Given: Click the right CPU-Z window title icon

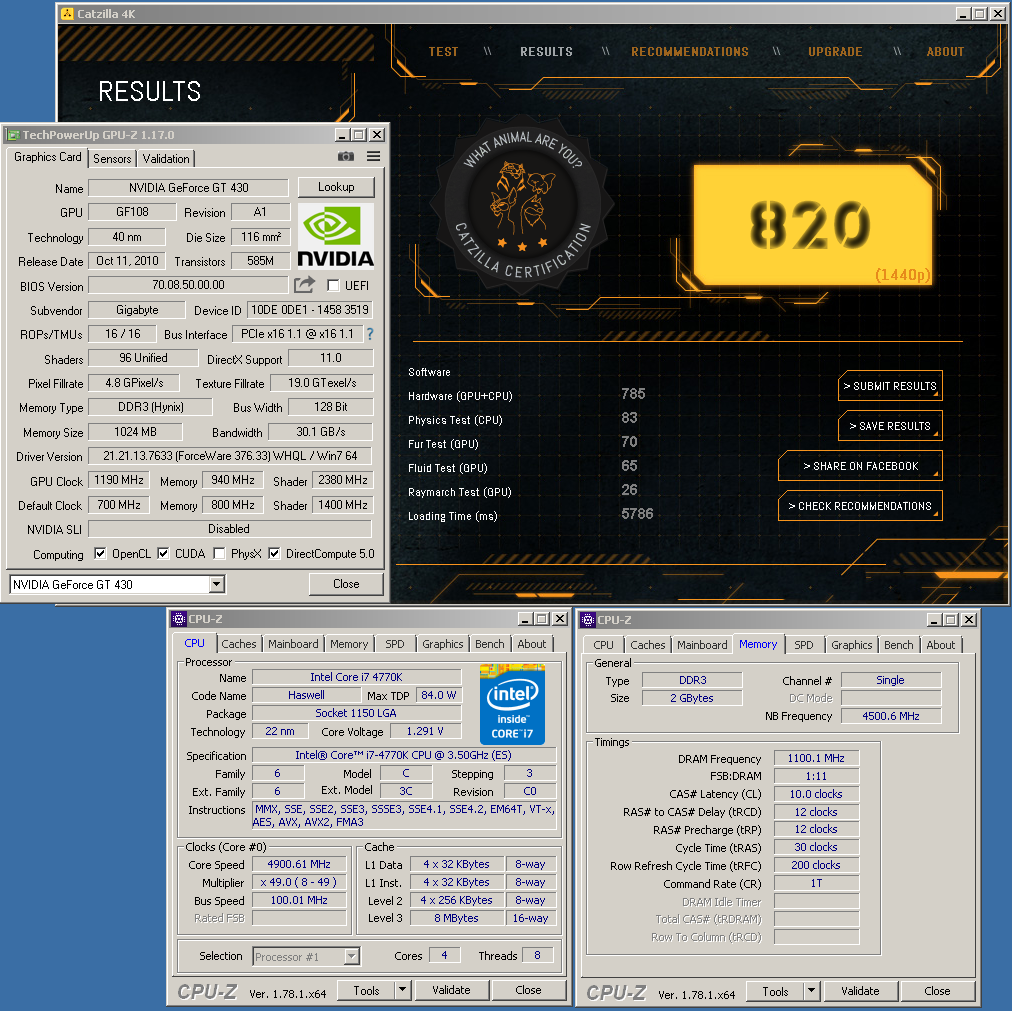Looking at the screenshot, I should click(x=588, y=620).
